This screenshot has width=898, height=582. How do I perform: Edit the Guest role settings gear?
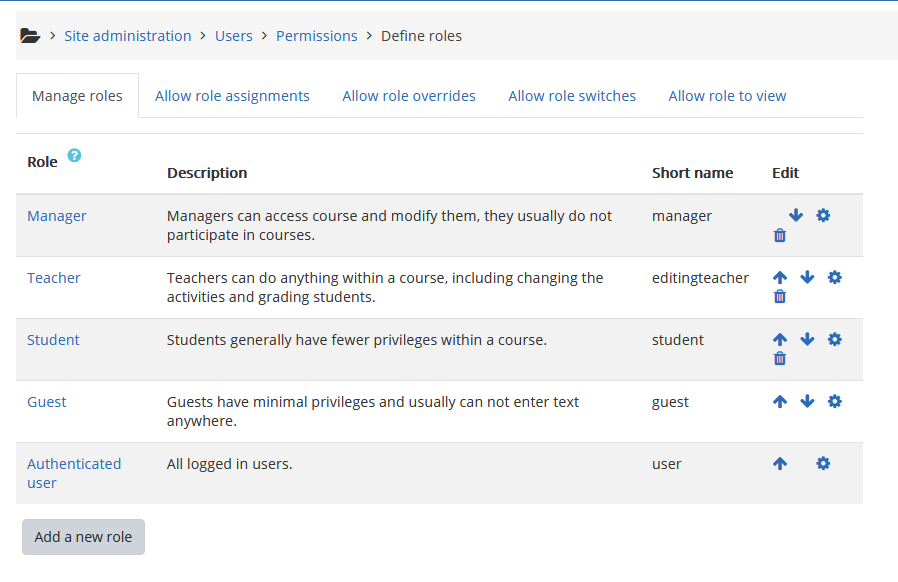tap(835, 402)
